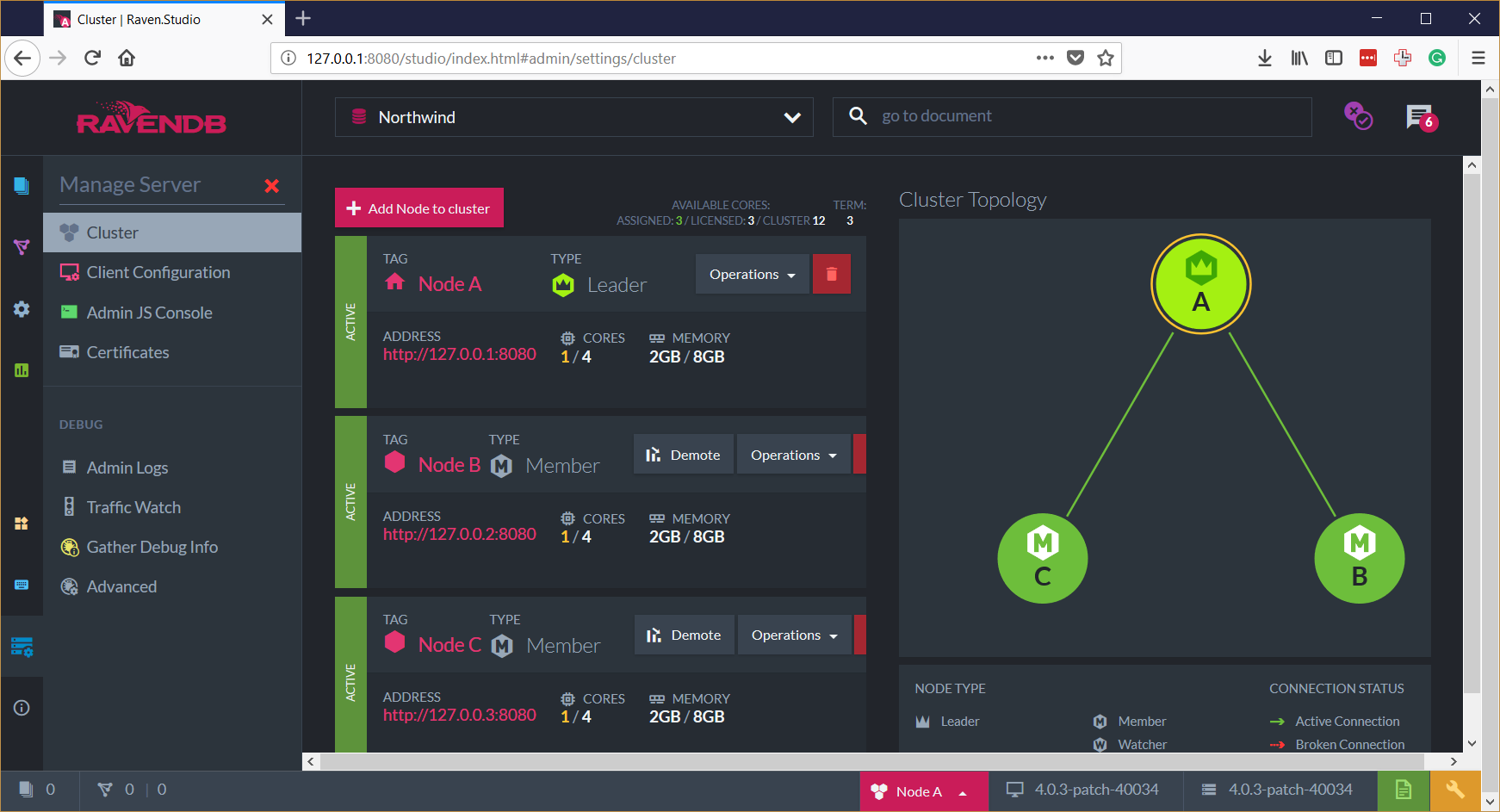Open the Firefox hamburger menu

1478,58
